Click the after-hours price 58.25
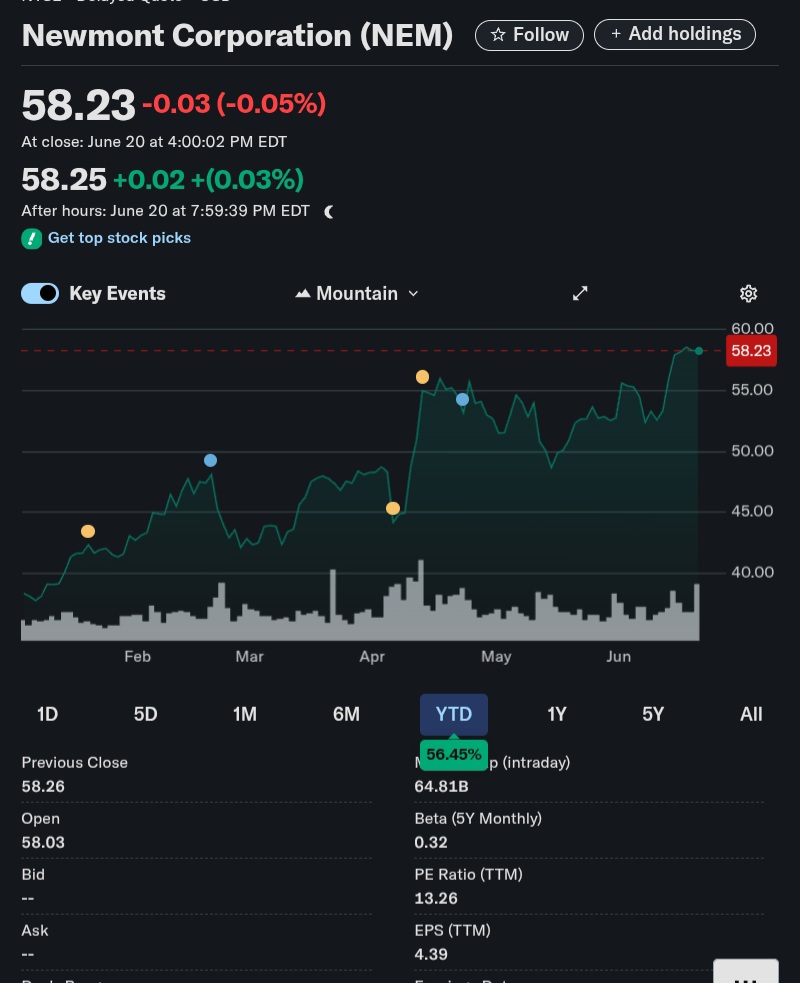800x983 pixels. (64, 180)
